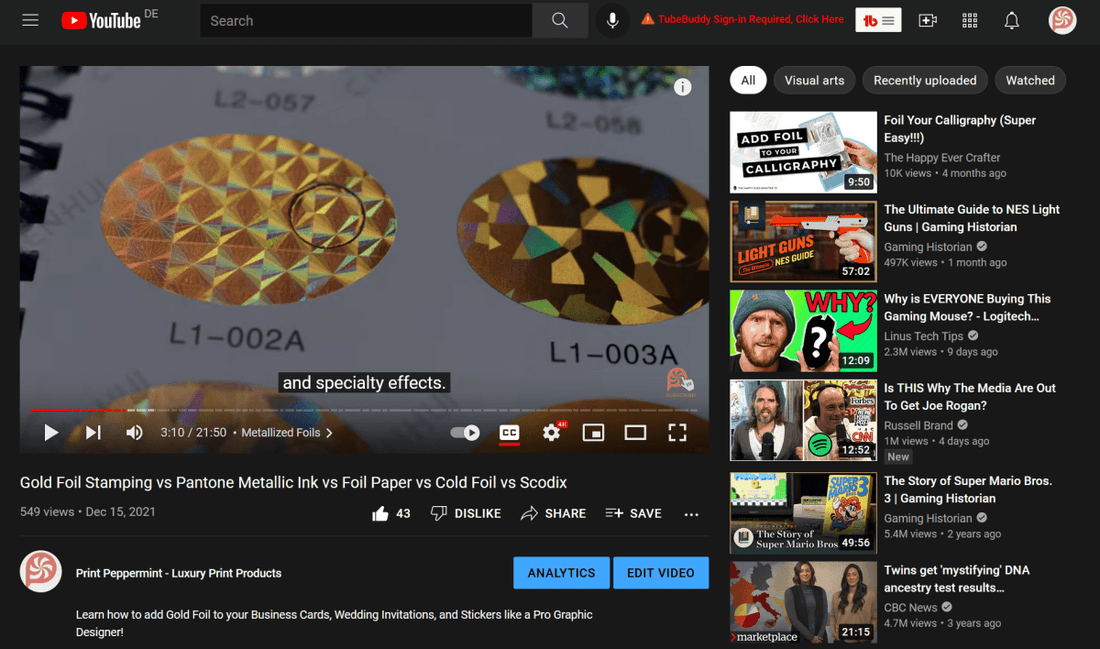Select the Visual arts filter chip
Image resolution: width=1100 pixels, height=649 pixels.
tap(814, 80)
